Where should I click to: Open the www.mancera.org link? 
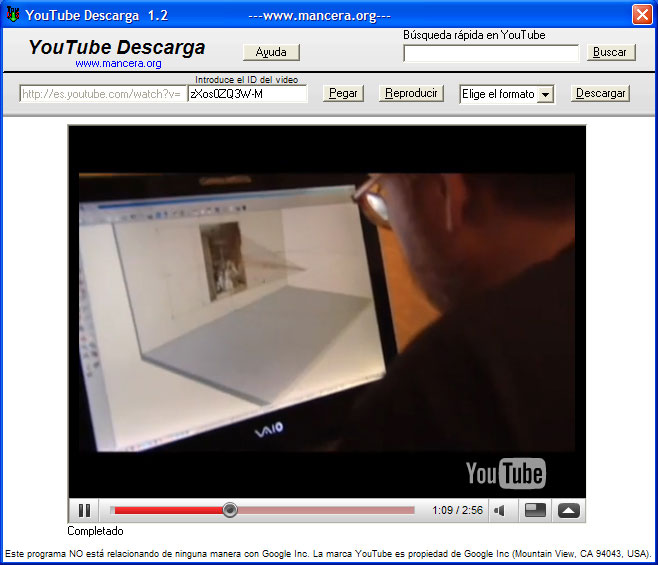pyautogui.click(x=118, y=63)
